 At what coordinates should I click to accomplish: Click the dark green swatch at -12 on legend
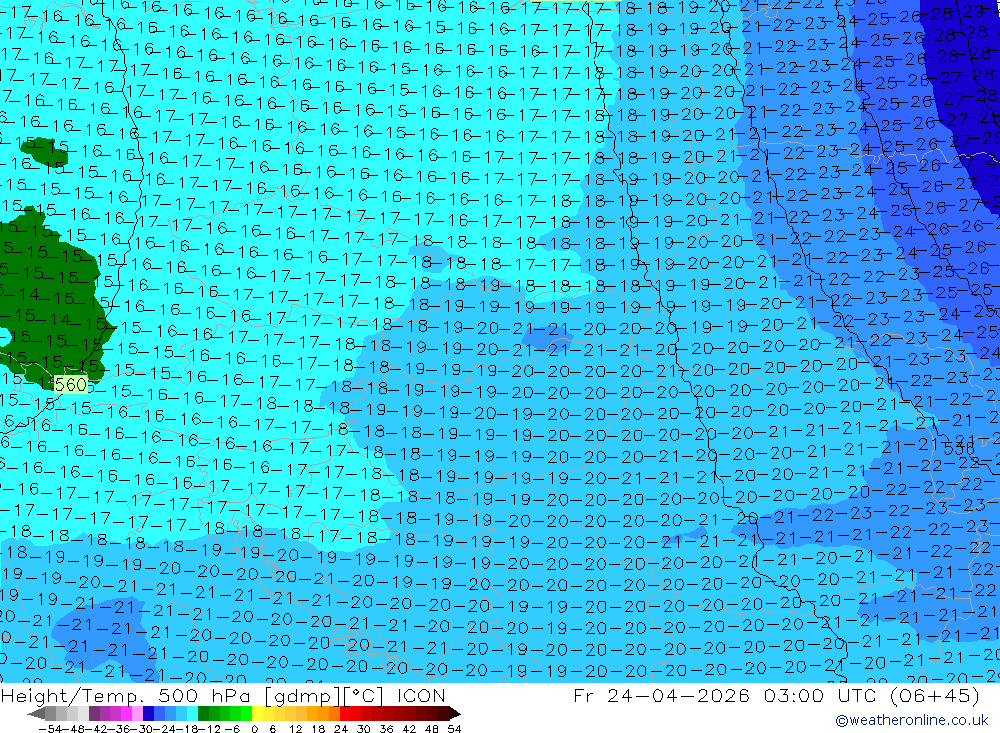coord(203,713)
